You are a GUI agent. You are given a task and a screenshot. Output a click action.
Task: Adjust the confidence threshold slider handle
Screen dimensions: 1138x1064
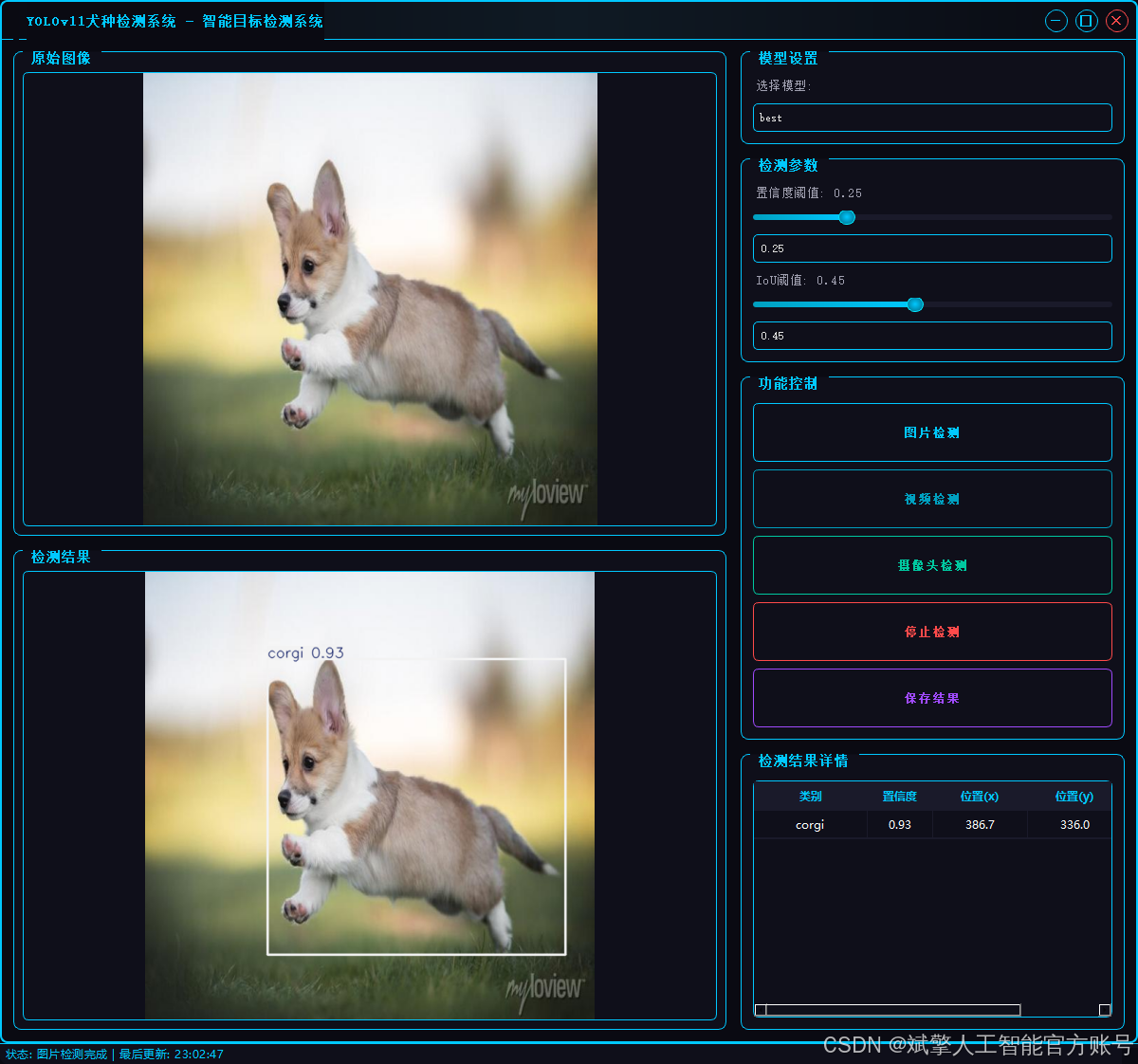tap(847, 217)
